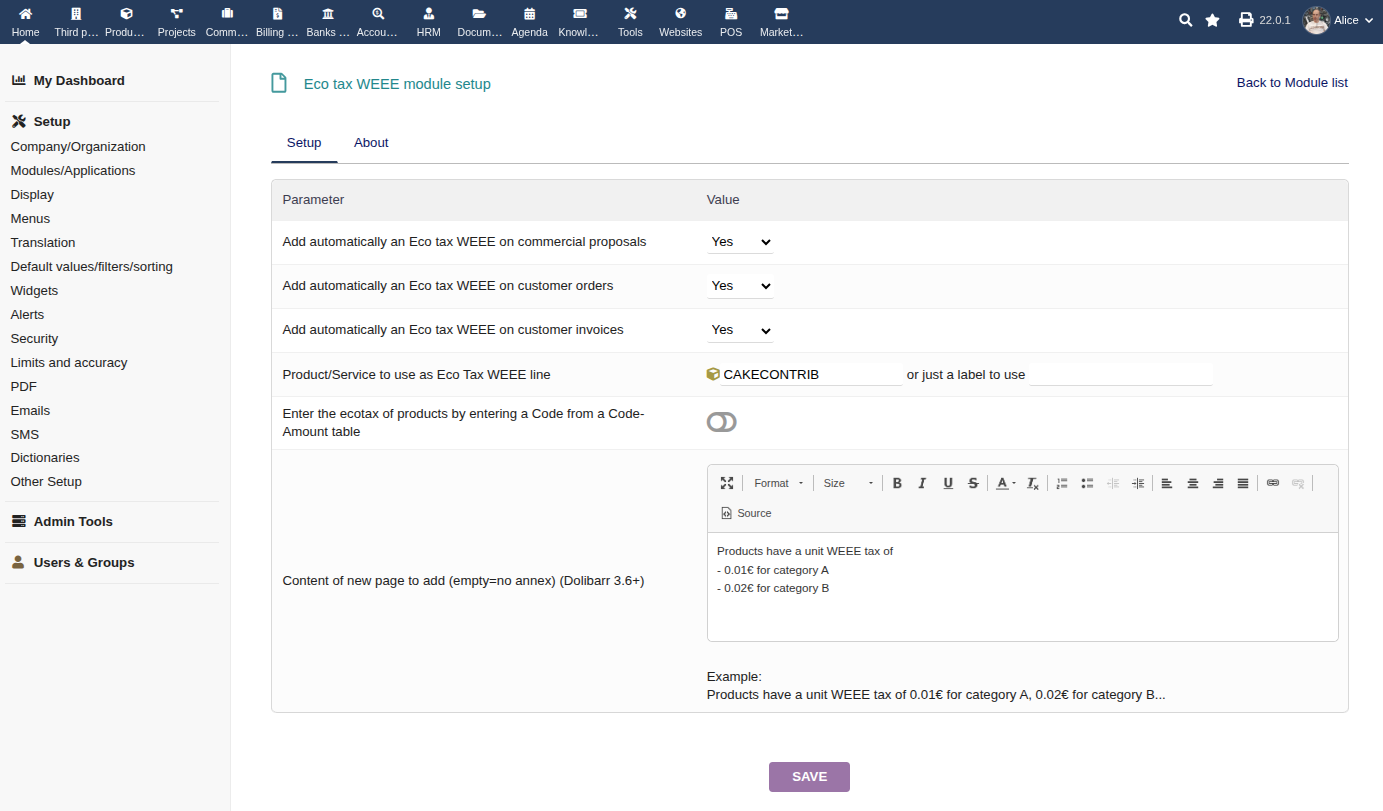The height and width of the screenshot is (811, 1383).
Task: Click the insert link icon
Action: point(1272,483)
